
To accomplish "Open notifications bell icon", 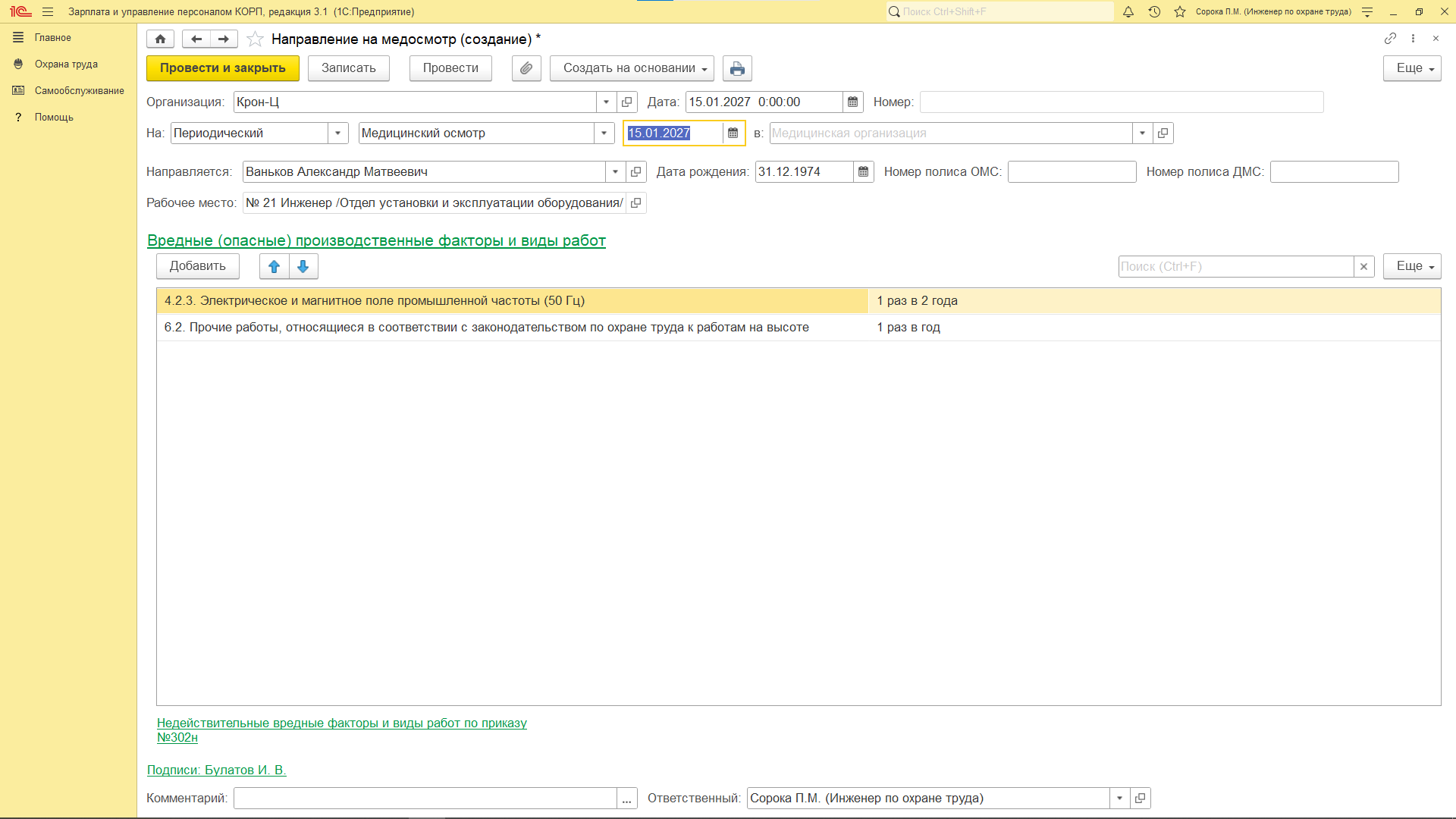I will [x=1128, y=11].
